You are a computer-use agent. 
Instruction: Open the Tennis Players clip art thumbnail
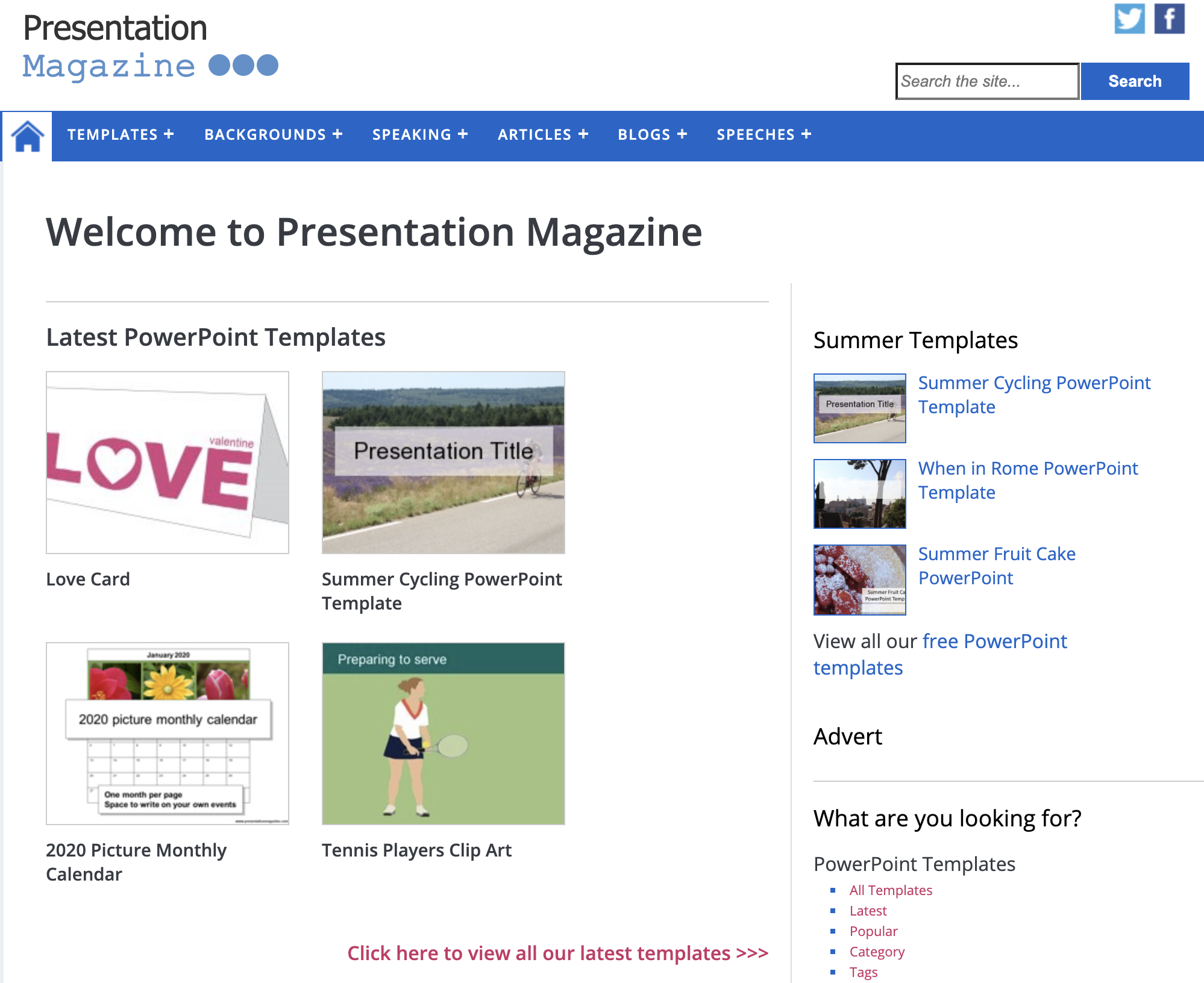click(x=443, y=733)
